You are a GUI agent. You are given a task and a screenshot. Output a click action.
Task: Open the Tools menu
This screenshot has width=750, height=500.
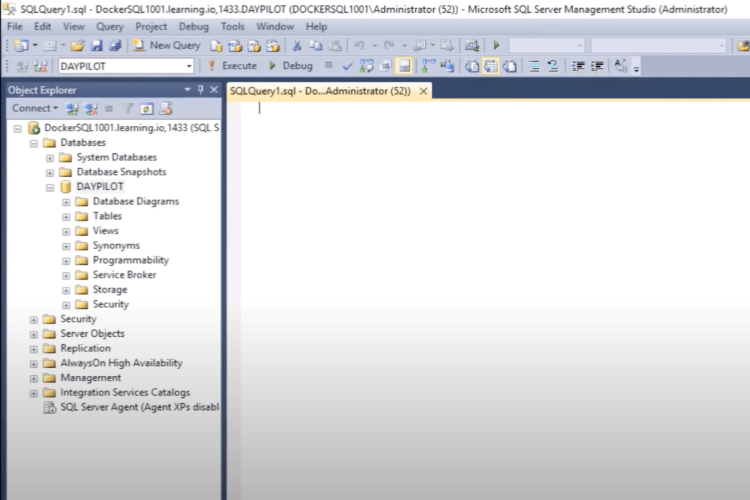[233, 26]
